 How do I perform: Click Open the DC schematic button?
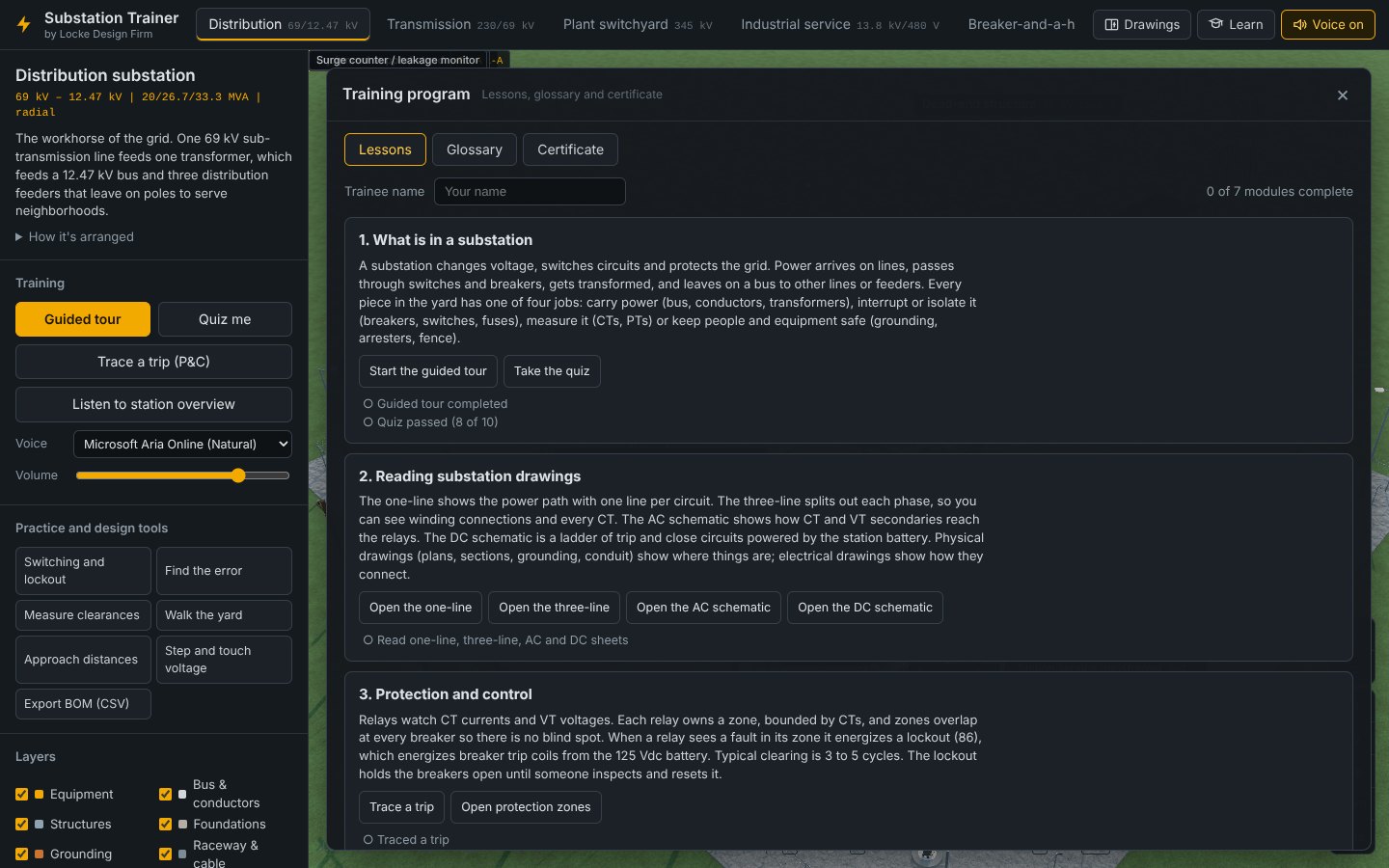pos(865,608)
